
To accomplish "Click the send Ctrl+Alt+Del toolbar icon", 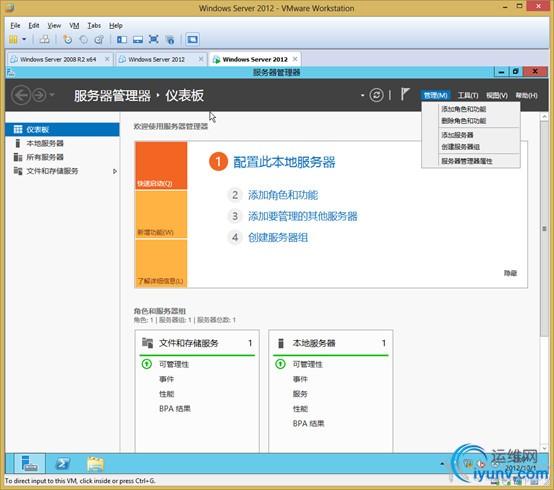I will click(x=45, y=39).
